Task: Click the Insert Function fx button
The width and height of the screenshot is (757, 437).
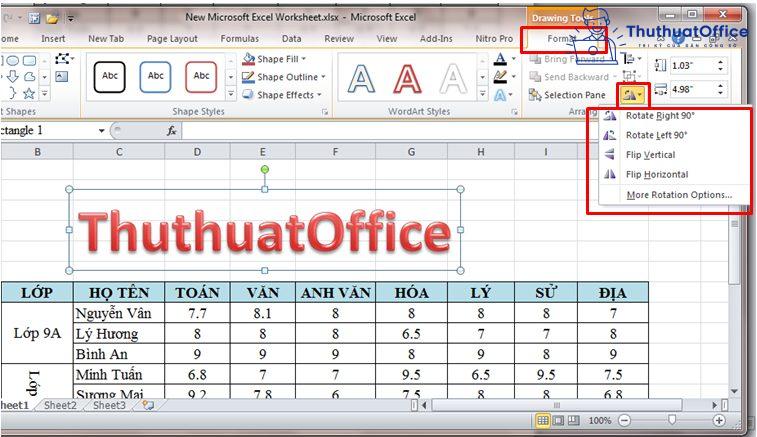Action: click(171, 131)
